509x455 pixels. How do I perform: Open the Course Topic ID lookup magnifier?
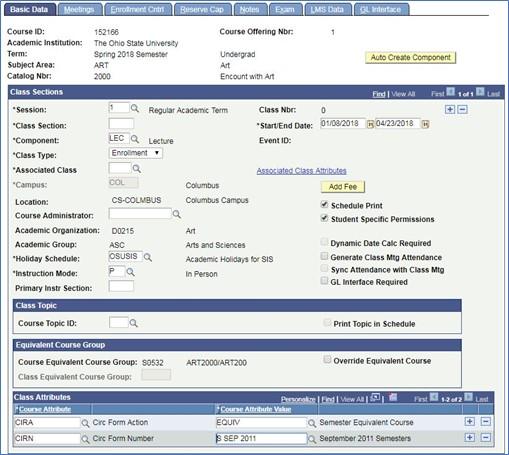[133, 323]
